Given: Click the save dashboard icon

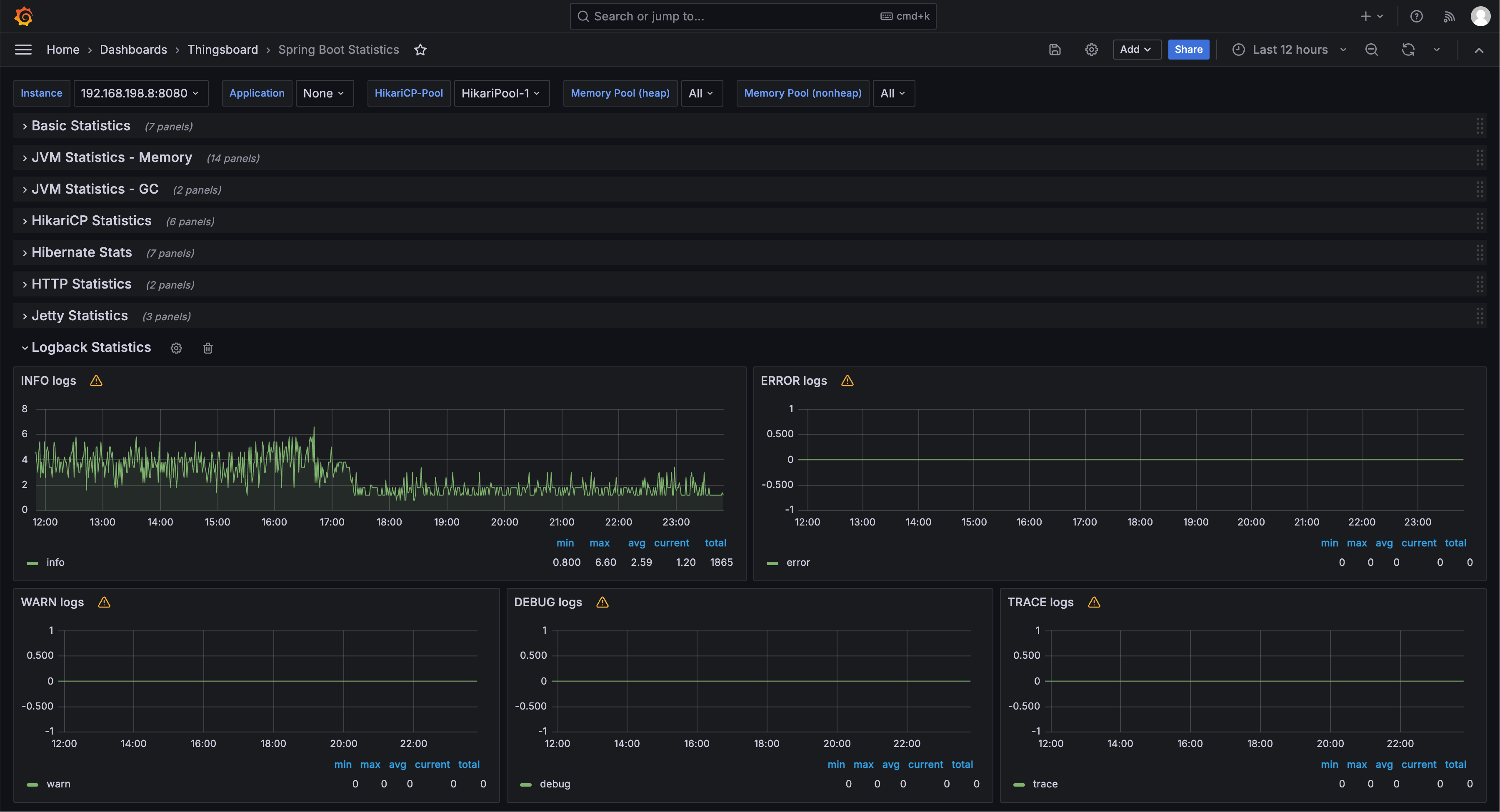Looking at the screenshot, I should tap(1055, 50).
